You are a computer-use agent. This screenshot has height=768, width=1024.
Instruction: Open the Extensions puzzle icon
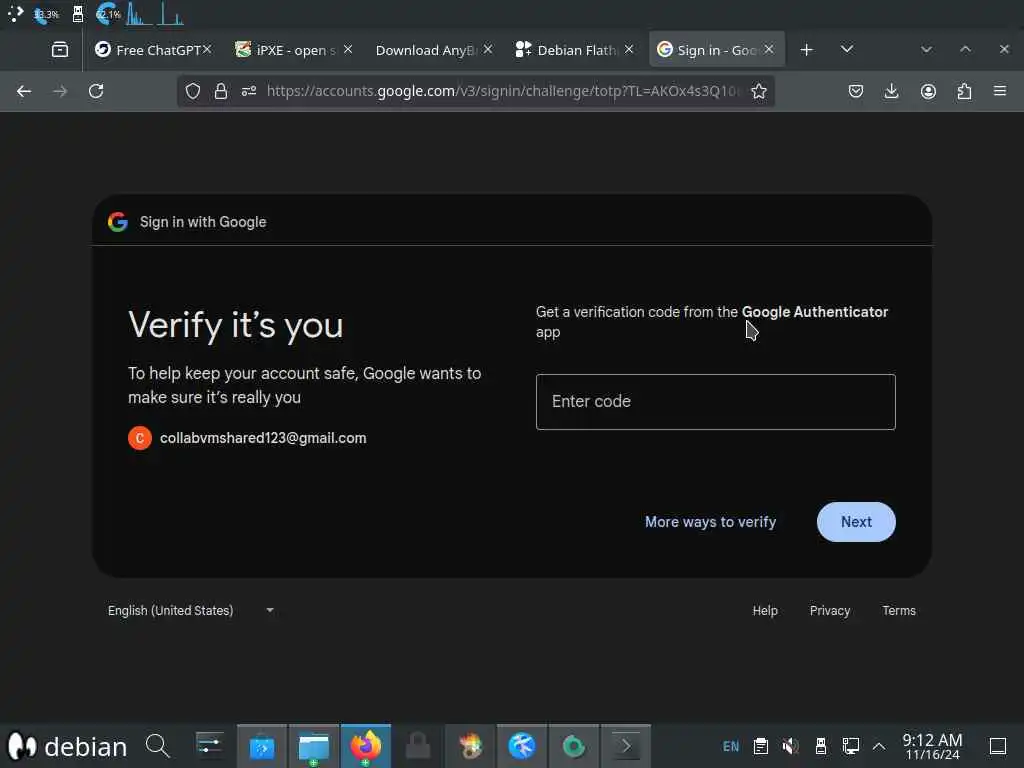click(964, 91)
